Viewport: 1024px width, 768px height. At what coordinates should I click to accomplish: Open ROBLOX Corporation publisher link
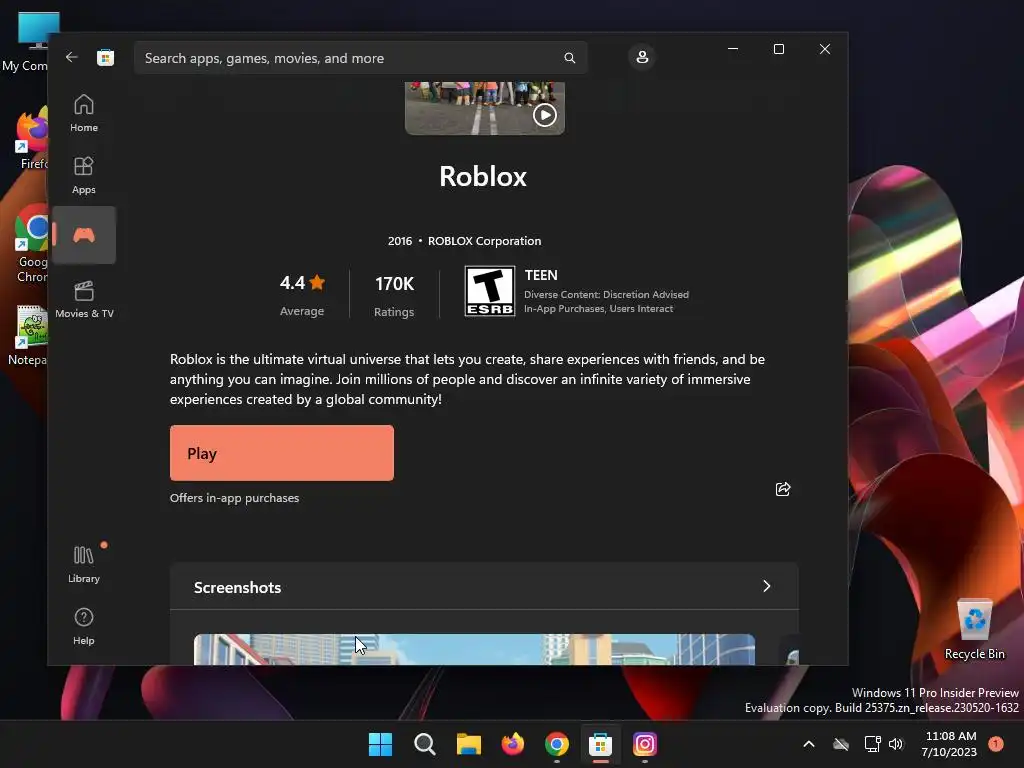[485, 241]
